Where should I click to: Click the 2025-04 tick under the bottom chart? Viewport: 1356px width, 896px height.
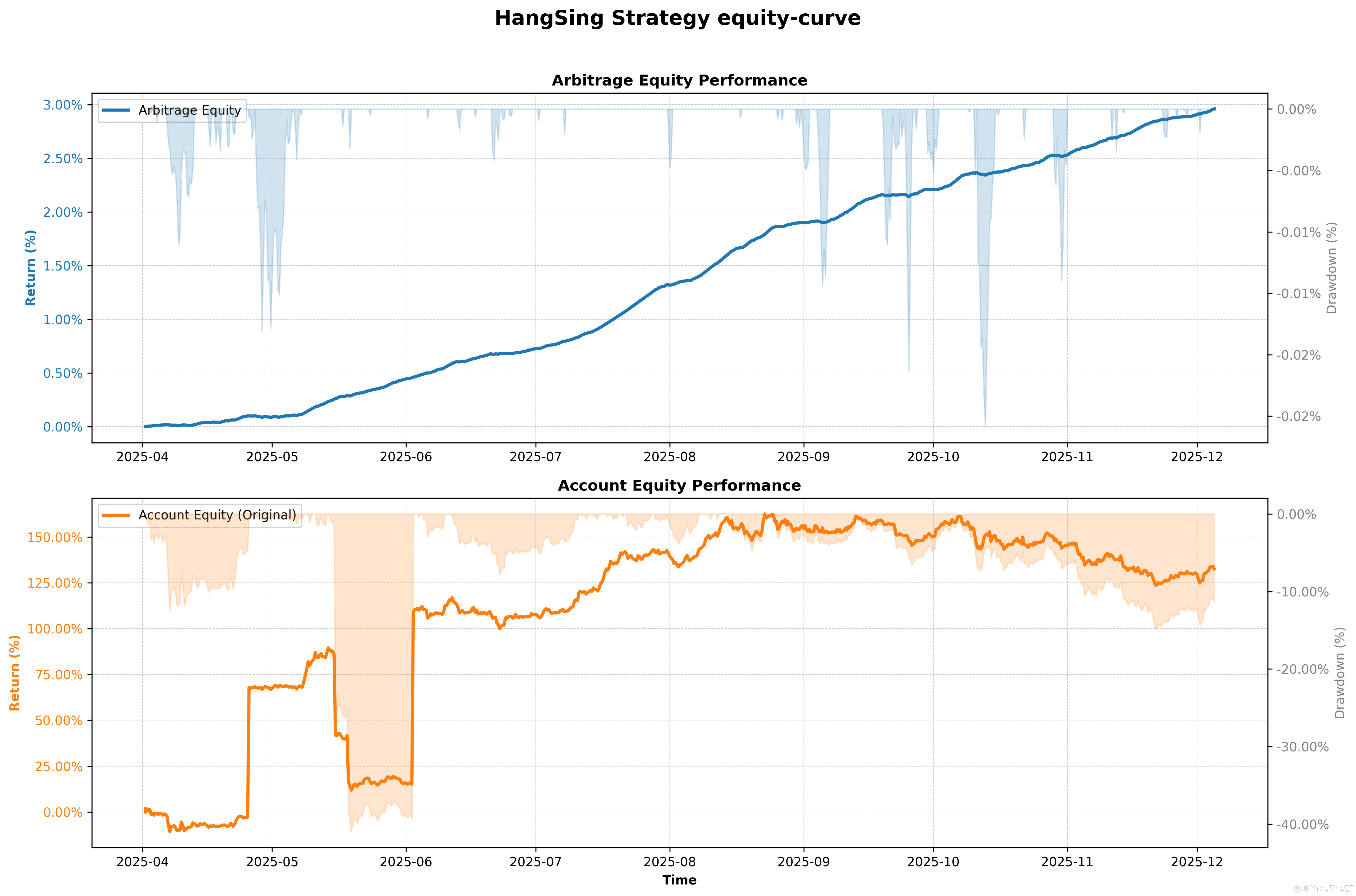pyautogui.click(x=142, y=862)
